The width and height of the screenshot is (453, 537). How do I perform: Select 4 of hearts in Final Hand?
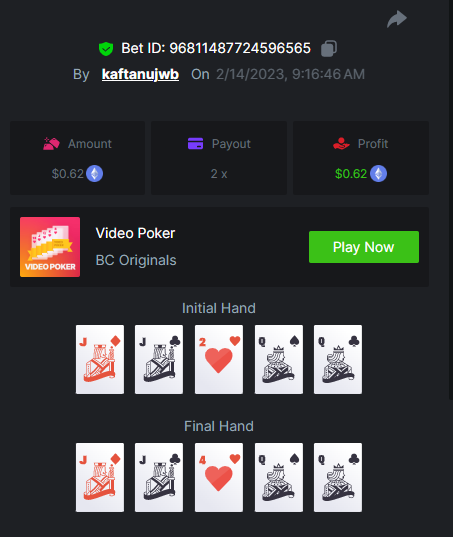point(219,477)
